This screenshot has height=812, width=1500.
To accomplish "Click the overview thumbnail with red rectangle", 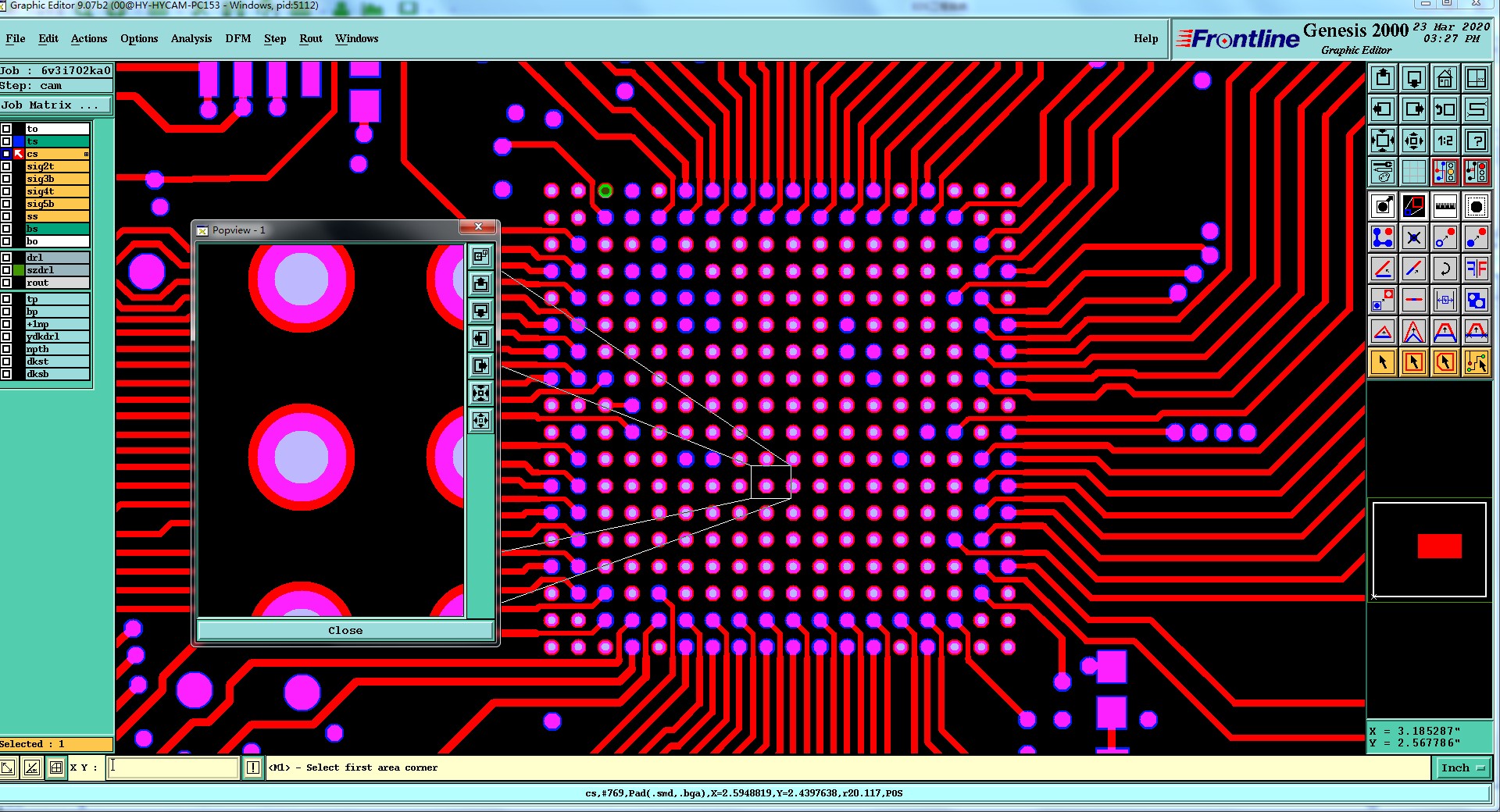I will (x=1429, y=550).
